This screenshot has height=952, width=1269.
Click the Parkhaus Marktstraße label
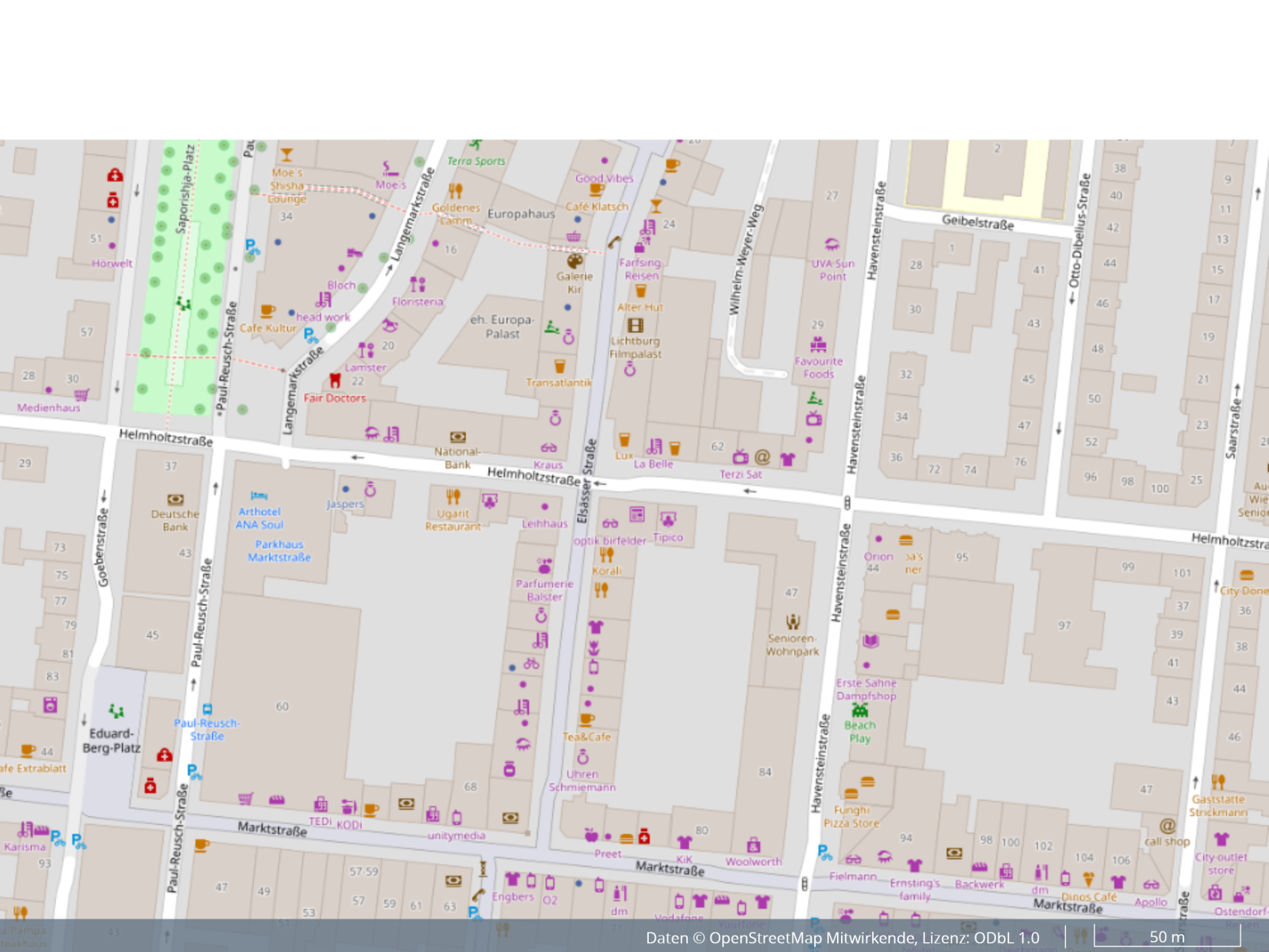(279, 550)
